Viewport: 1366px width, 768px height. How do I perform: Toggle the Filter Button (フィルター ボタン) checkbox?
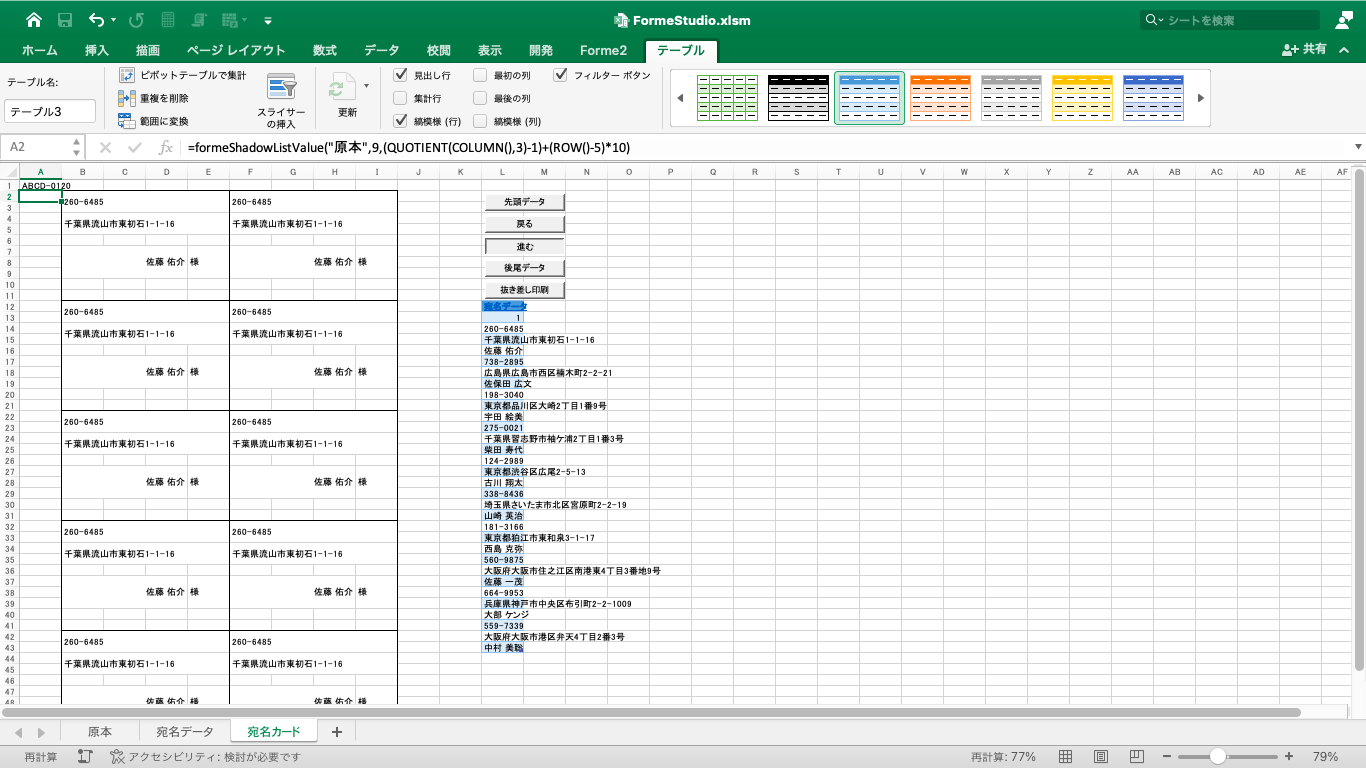560,75
